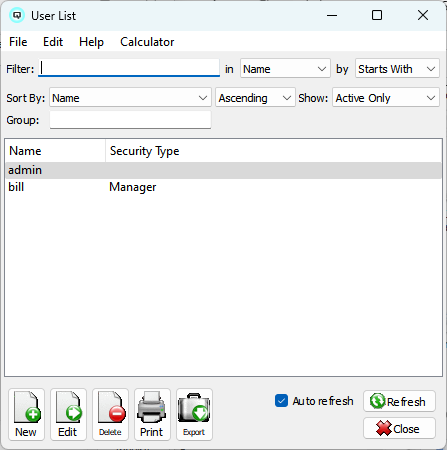Click the Print icon button
This screenshot has height=450, width=447.
152,414
